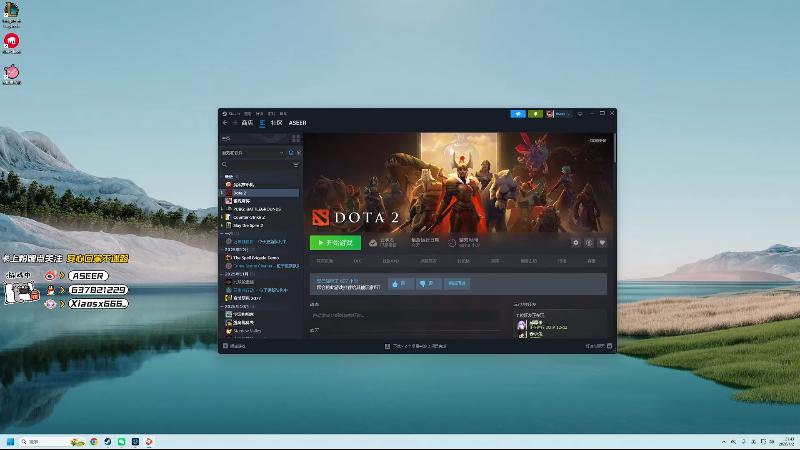Open the last Steam menu bar item
This screenshot has width=800, height=450.
(284, 114)
